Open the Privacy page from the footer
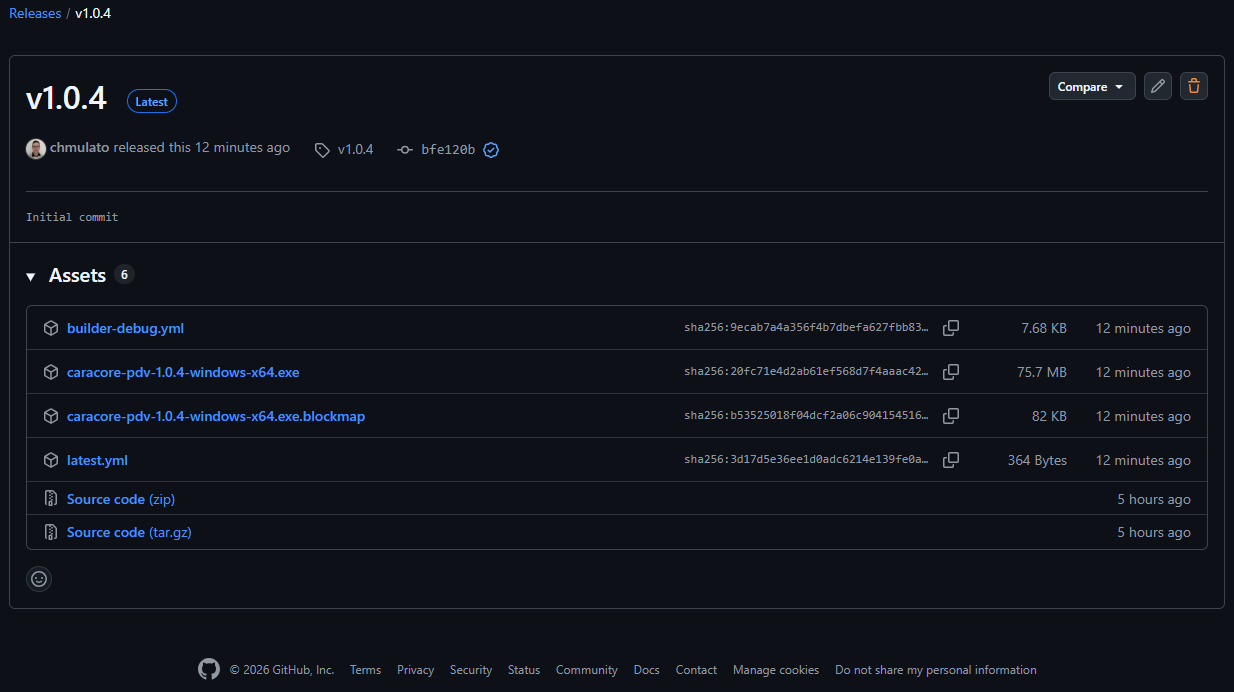The width and height of the screenshot is (1234, 692). (x=415, y=669)
